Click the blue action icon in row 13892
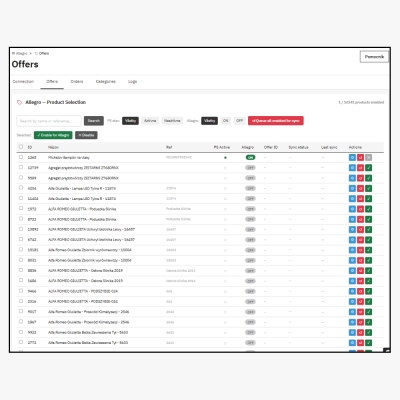Image resolution: width=400 pixels, height=400 pixels. (352, 229)
